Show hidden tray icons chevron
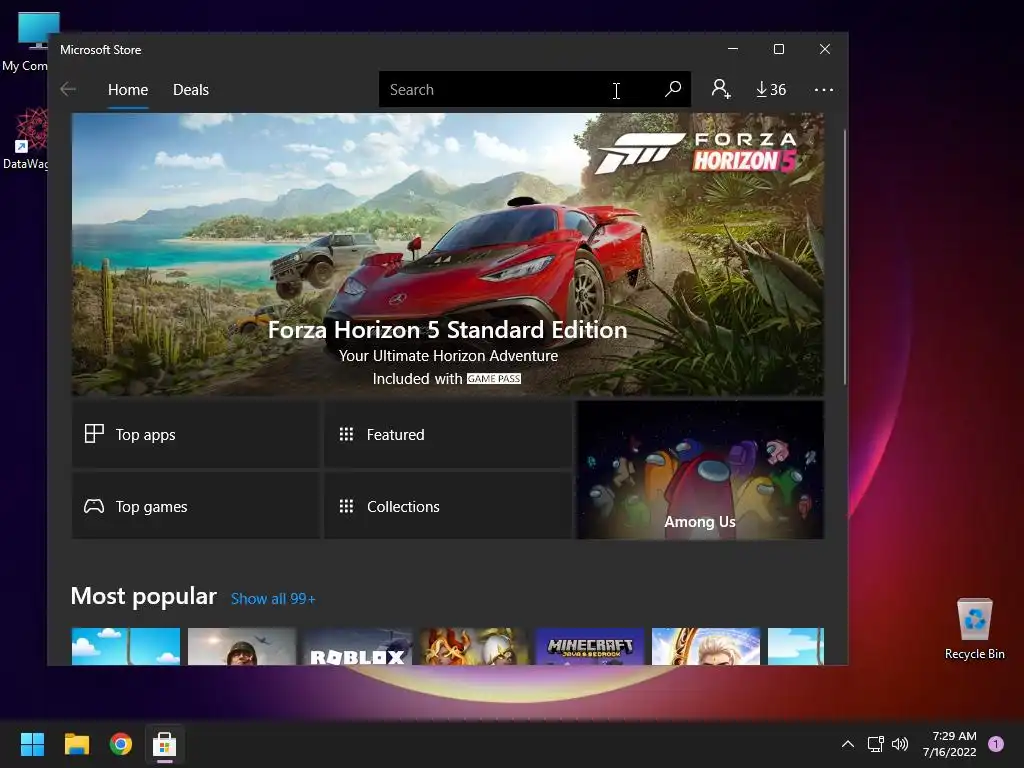The image size is (1024, 768). tap(848, 744)
